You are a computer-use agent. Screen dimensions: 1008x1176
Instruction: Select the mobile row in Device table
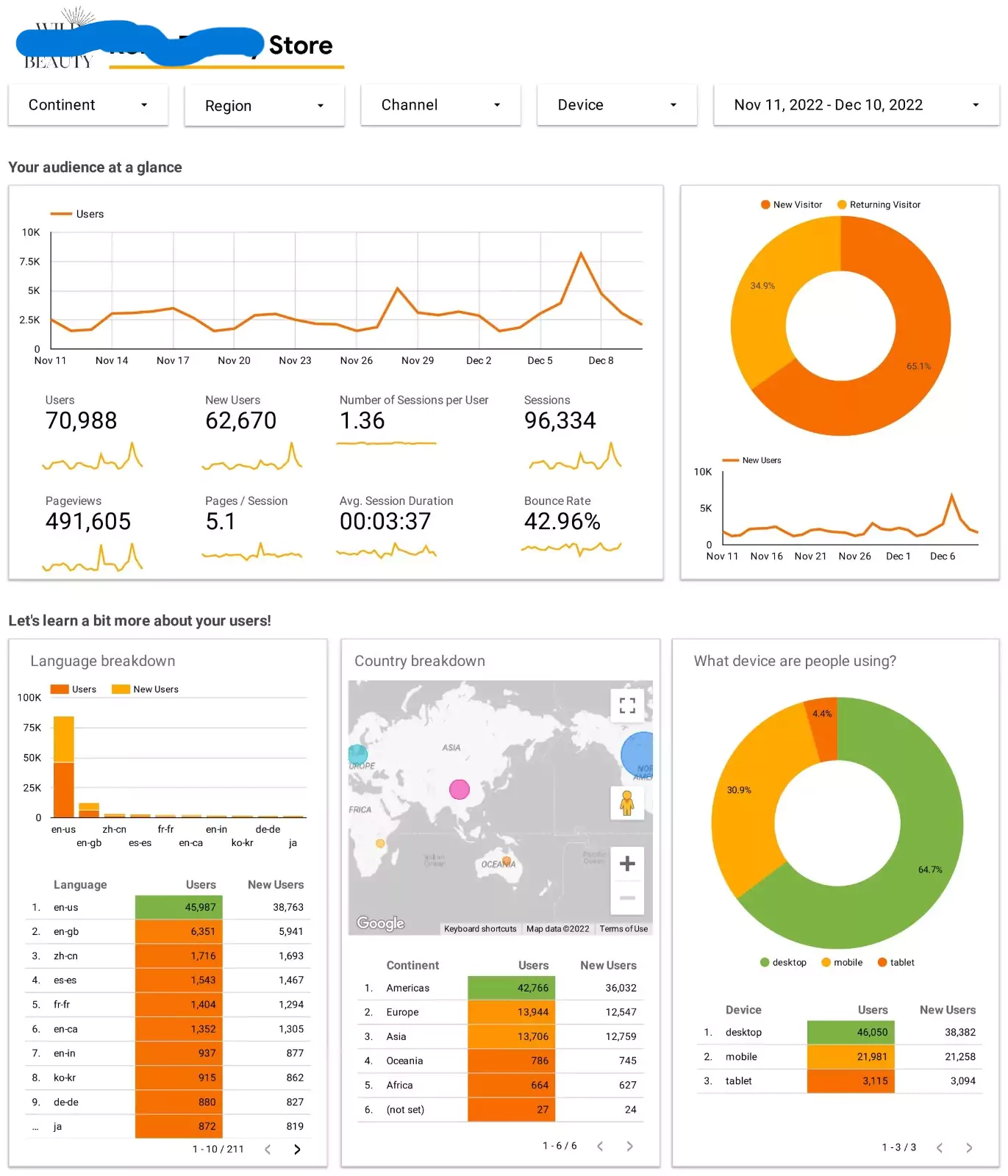point(840,1057)
